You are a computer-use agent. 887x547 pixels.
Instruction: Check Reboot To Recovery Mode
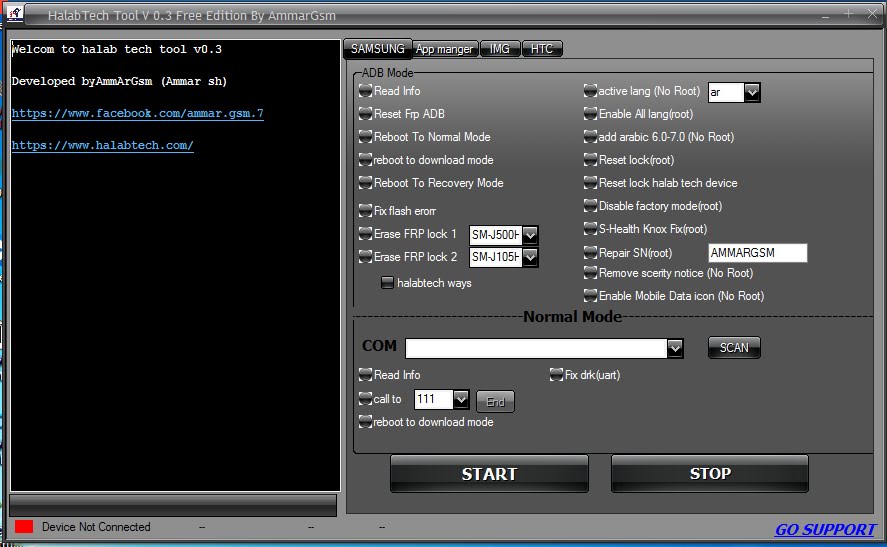[365, 183]
